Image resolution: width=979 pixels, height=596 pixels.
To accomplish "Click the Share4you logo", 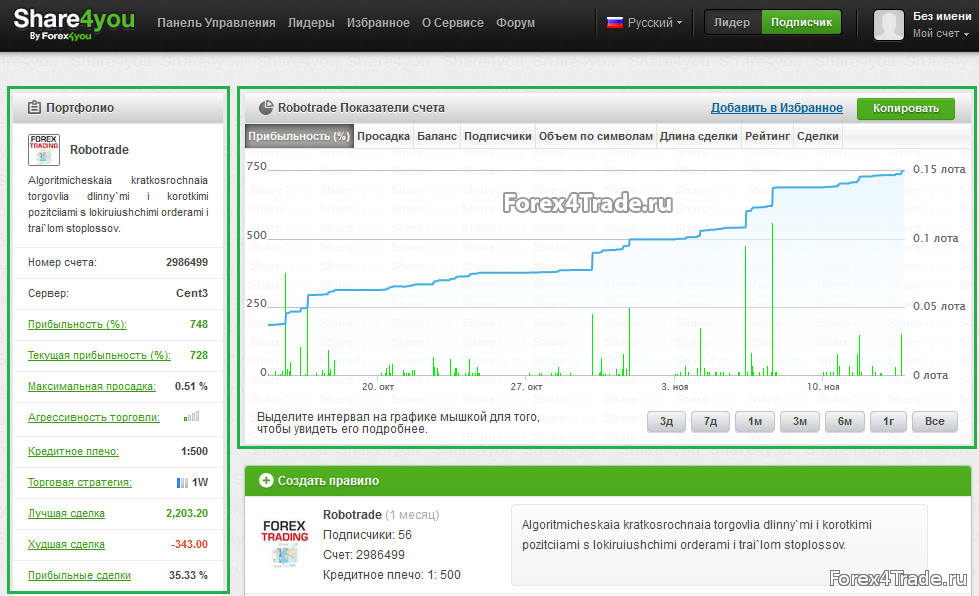I will point(74,24).
